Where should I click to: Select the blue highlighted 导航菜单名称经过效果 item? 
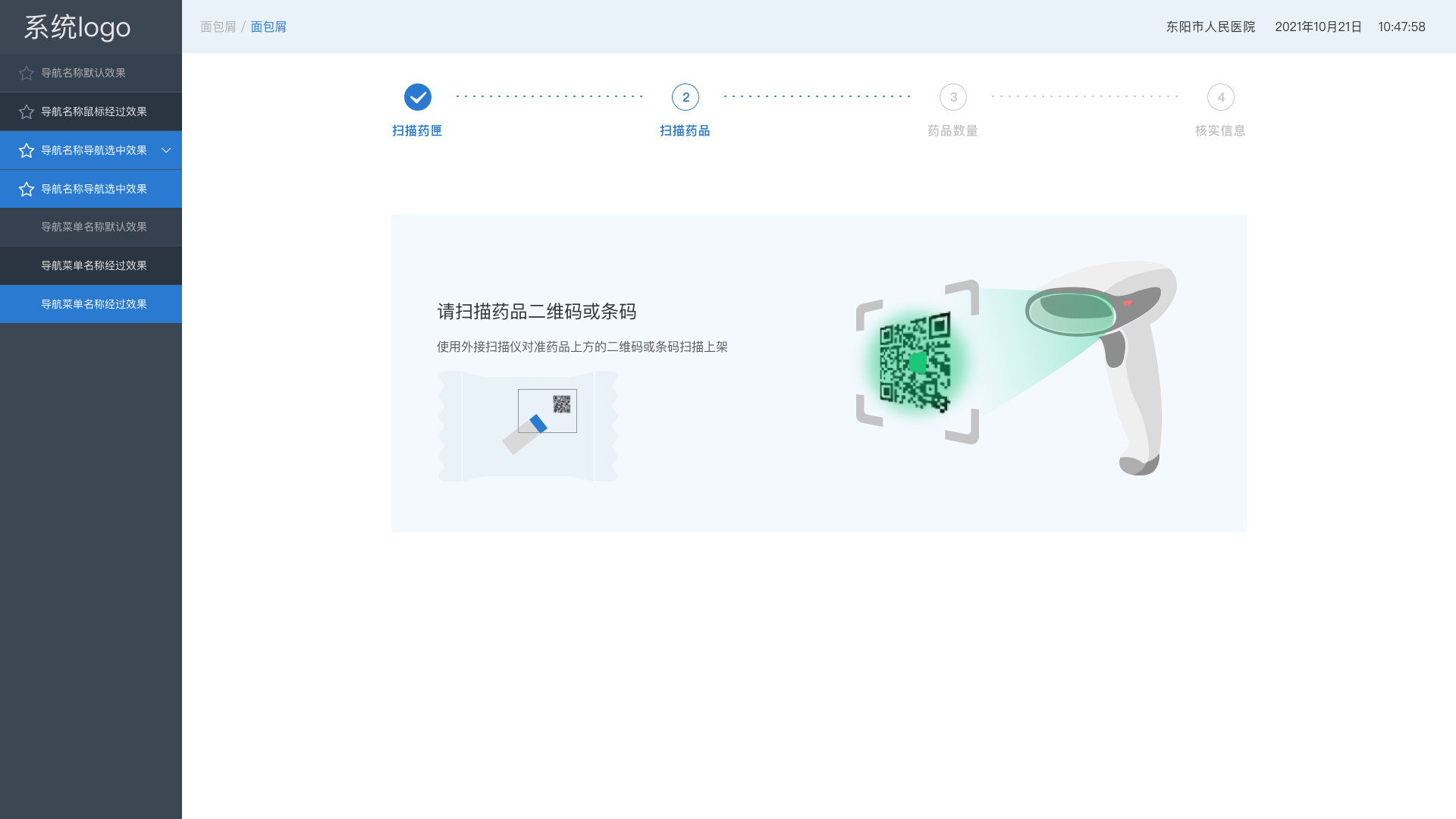click(x=94, y=304)
